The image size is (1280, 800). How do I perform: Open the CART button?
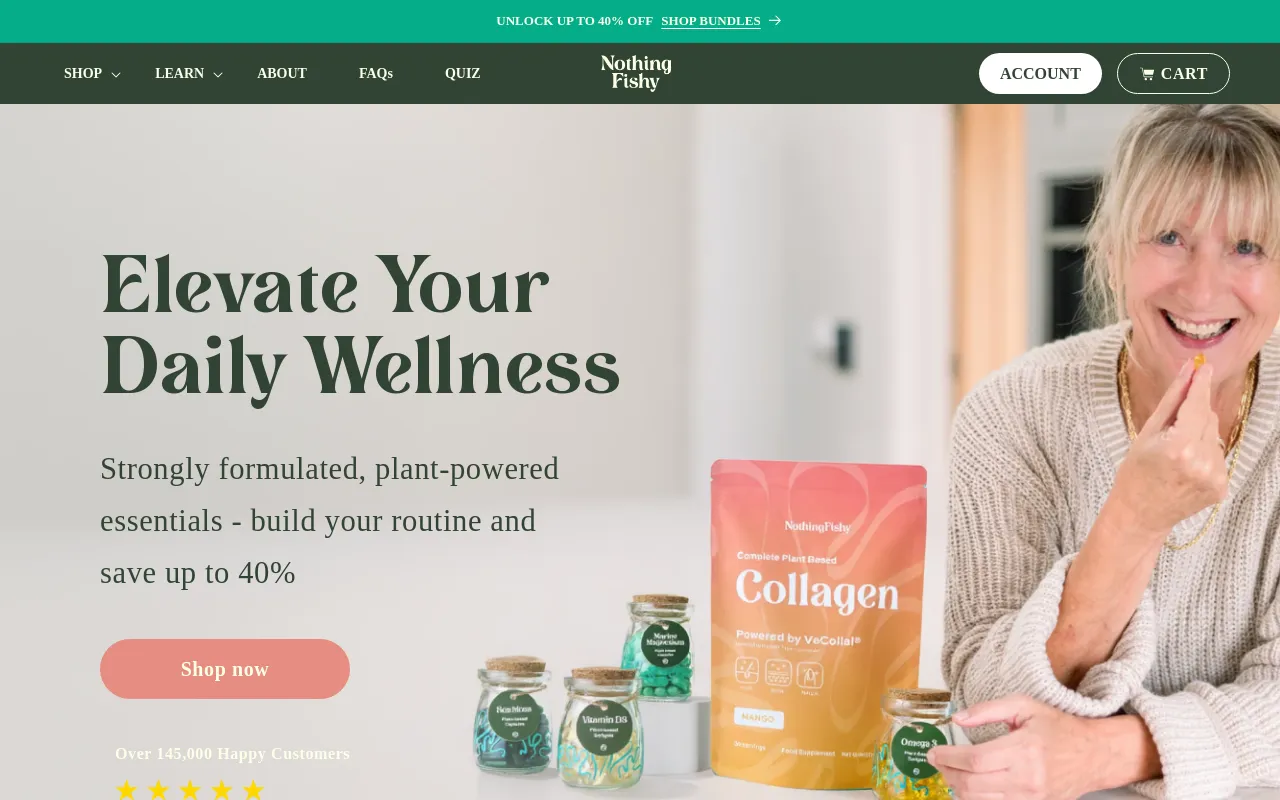point(1173,74)
